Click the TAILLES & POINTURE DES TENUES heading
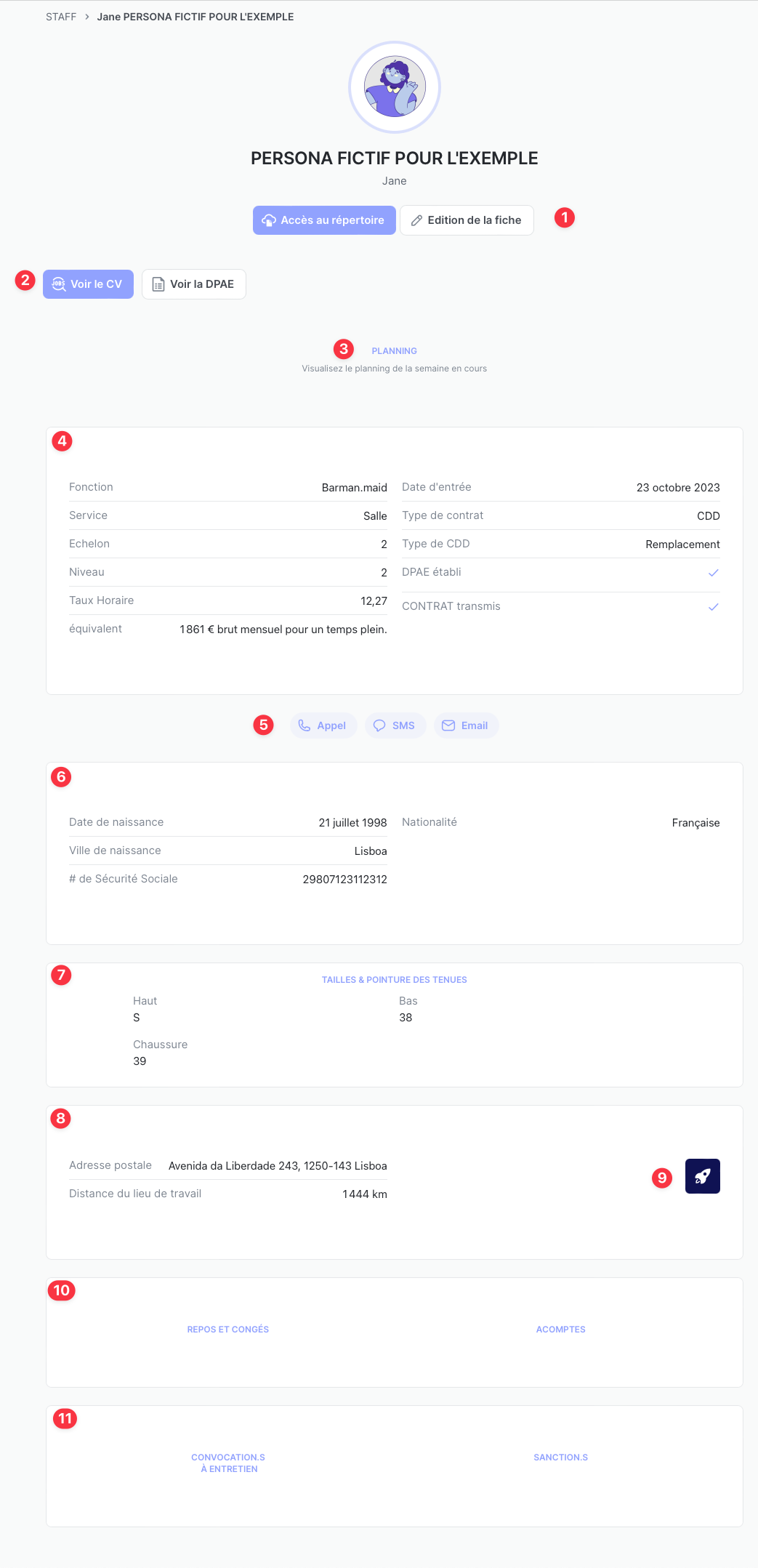 click(394, 980)
